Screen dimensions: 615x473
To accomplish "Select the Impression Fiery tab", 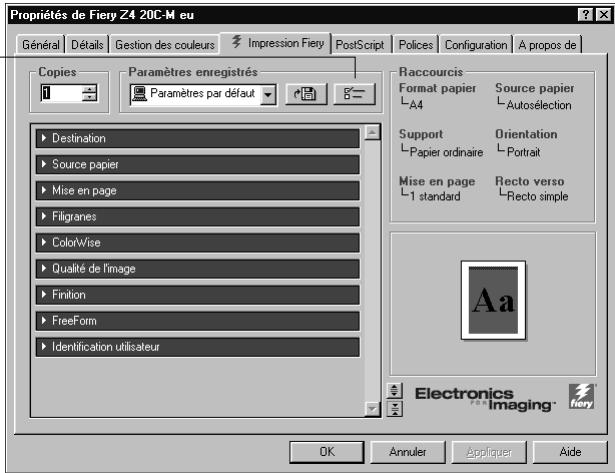I will click(276, 42).
